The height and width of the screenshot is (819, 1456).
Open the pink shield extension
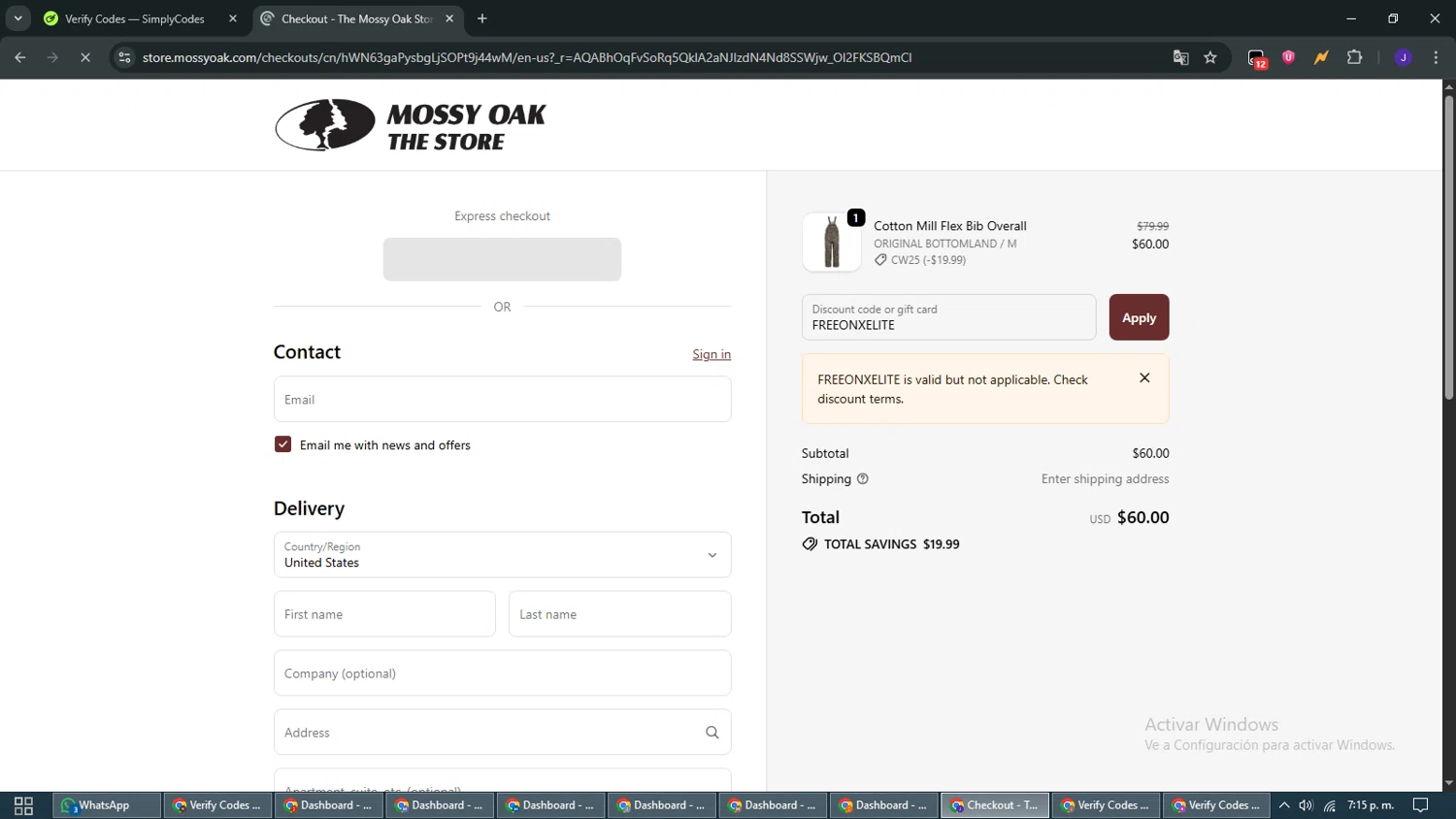click(1289, 57)
